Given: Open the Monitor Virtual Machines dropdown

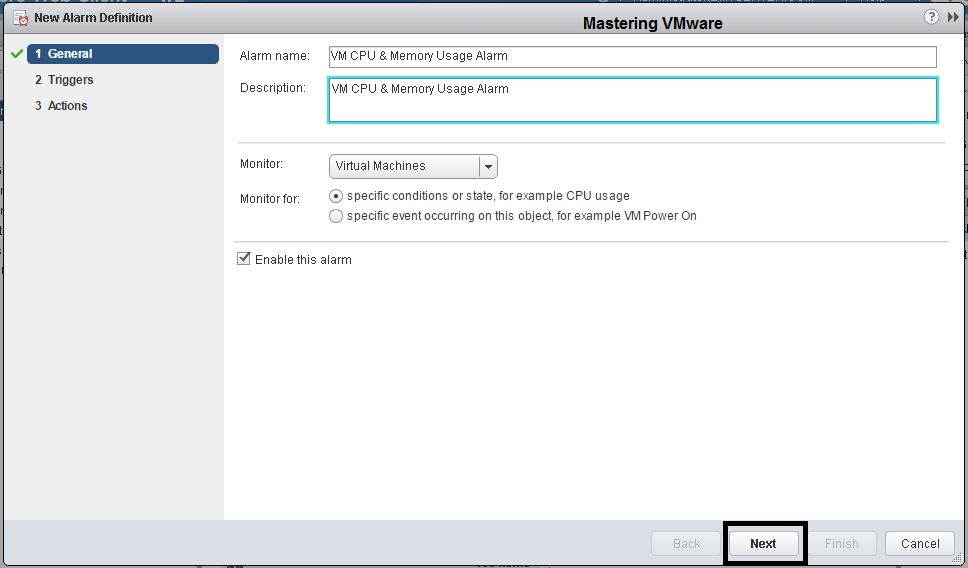Looking at the screenshot, I should click(x=413, y=166).
